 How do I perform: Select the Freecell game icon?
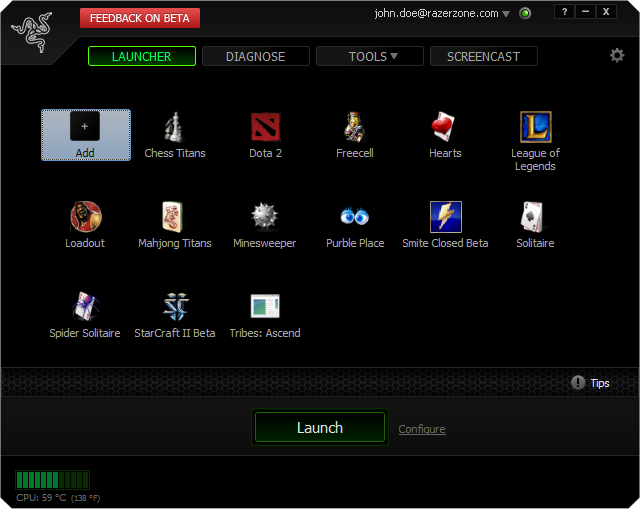click(x=355, y=127)
